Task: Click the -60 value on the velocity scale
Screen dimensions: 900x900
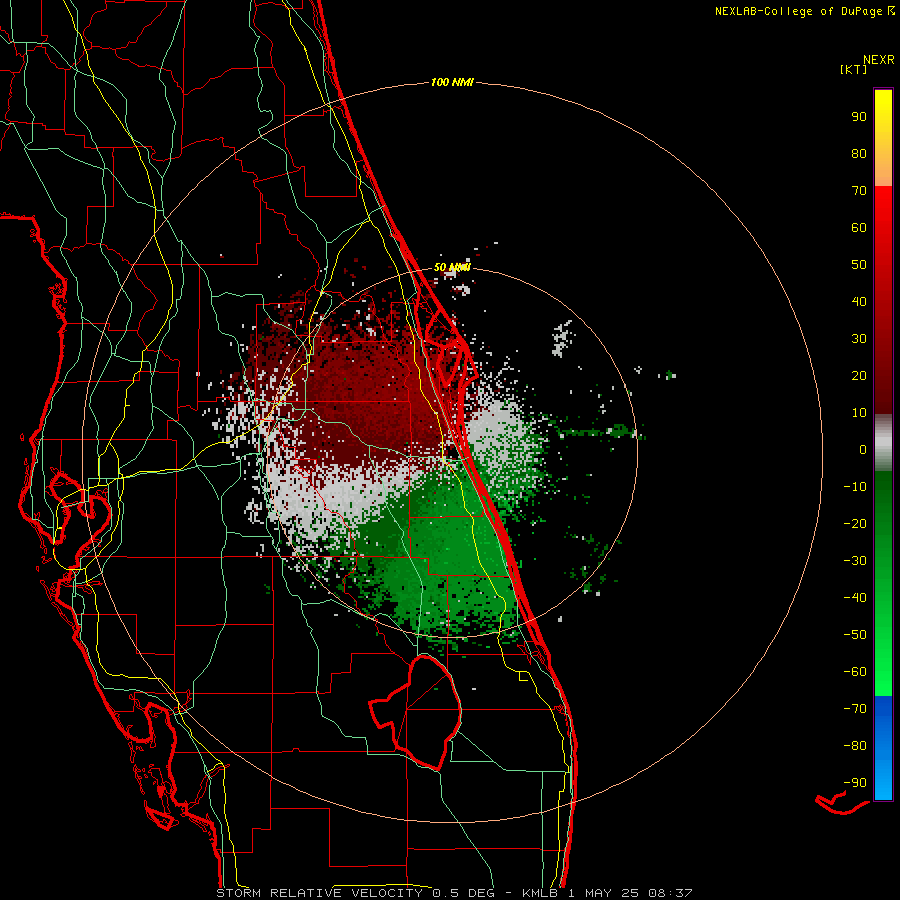Action: (x=855, y=672)
